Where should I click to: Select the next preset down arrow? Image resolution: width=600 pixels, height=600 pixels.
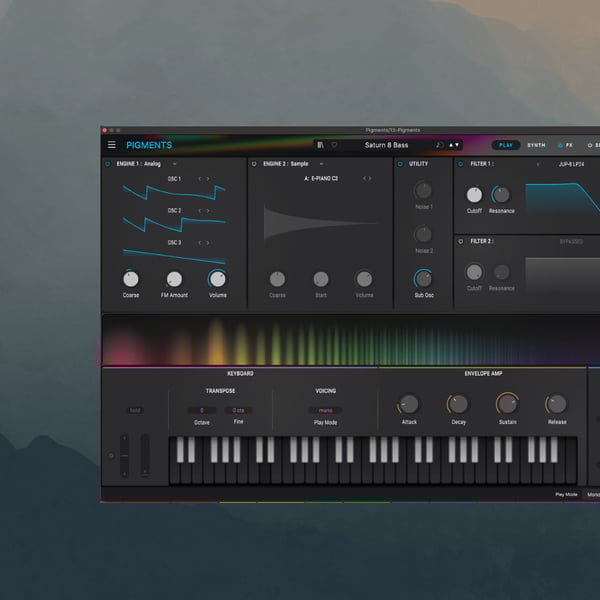(x=457, y=145)
